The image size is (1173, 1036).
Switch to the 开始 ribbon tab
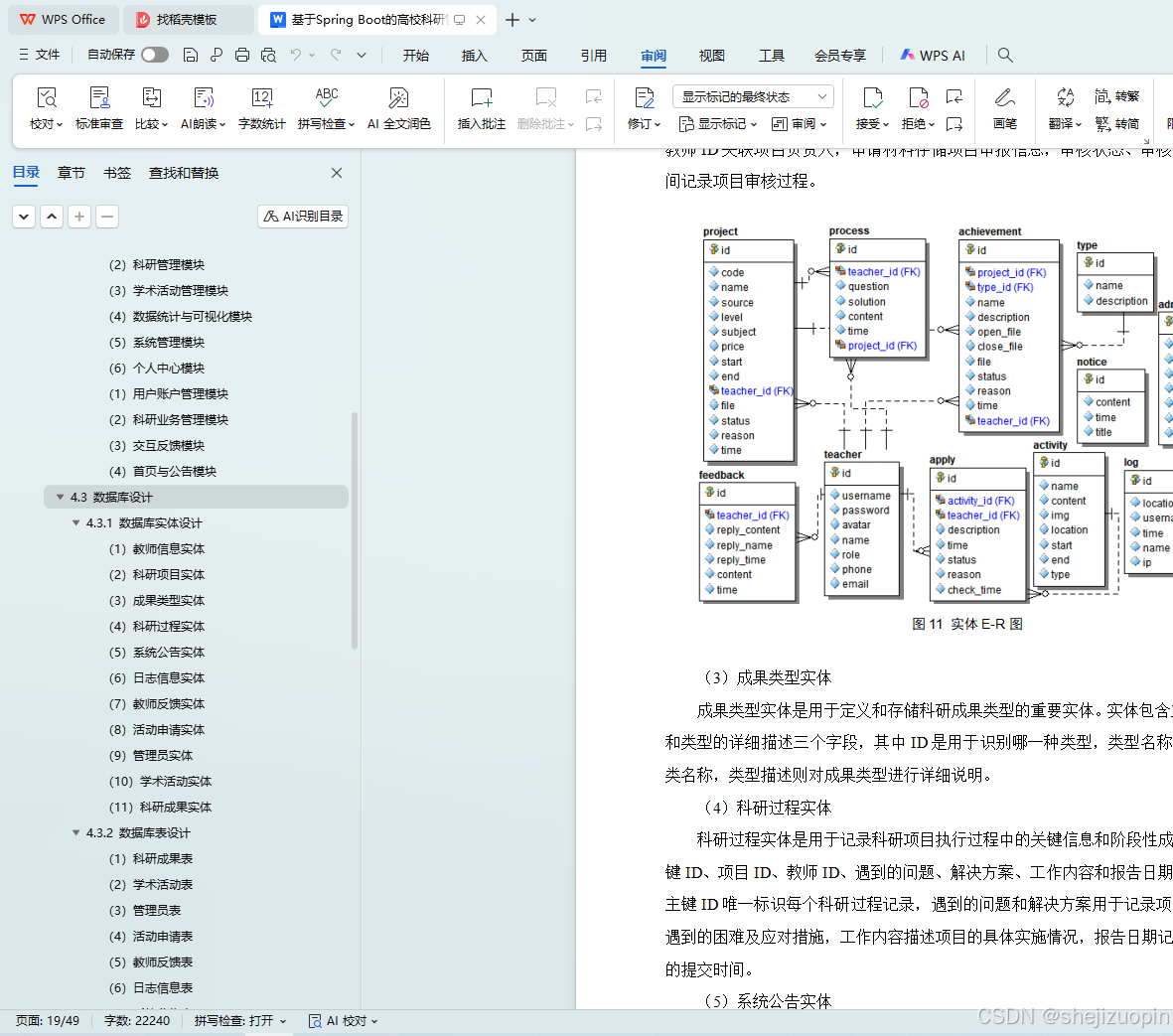(x=416, y=56)
